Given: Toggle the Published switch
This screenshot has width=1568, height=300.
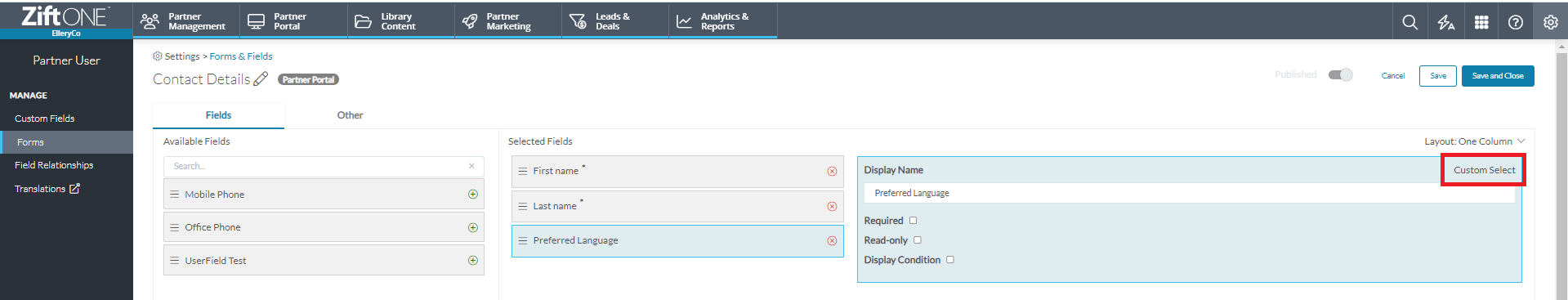Looking at the screenshot, I should pyautogui.click(x=1340, y=74).
